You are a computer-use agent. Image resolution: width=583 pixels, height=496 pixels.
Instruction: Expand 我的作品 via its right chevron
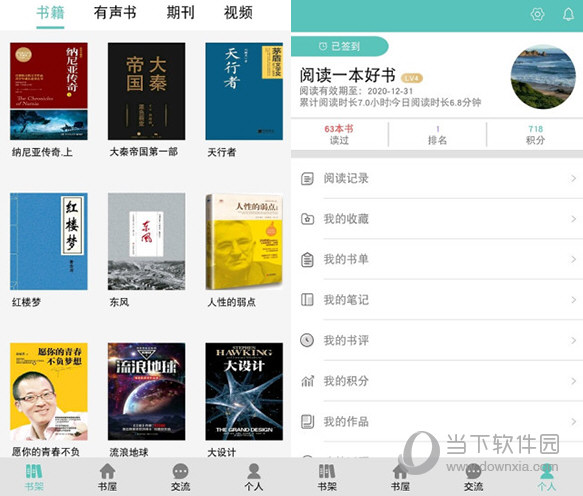tap(573, 421)
